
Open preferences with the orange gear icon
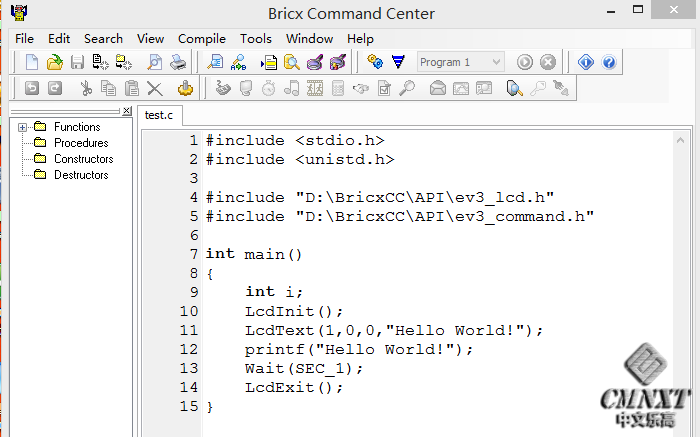185,88
